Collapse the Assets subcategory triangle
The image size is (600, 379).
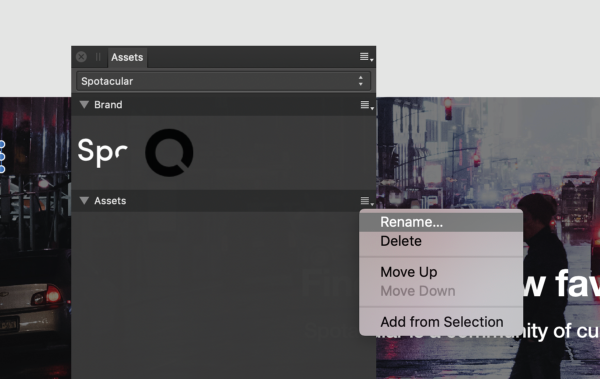[84, 201]
